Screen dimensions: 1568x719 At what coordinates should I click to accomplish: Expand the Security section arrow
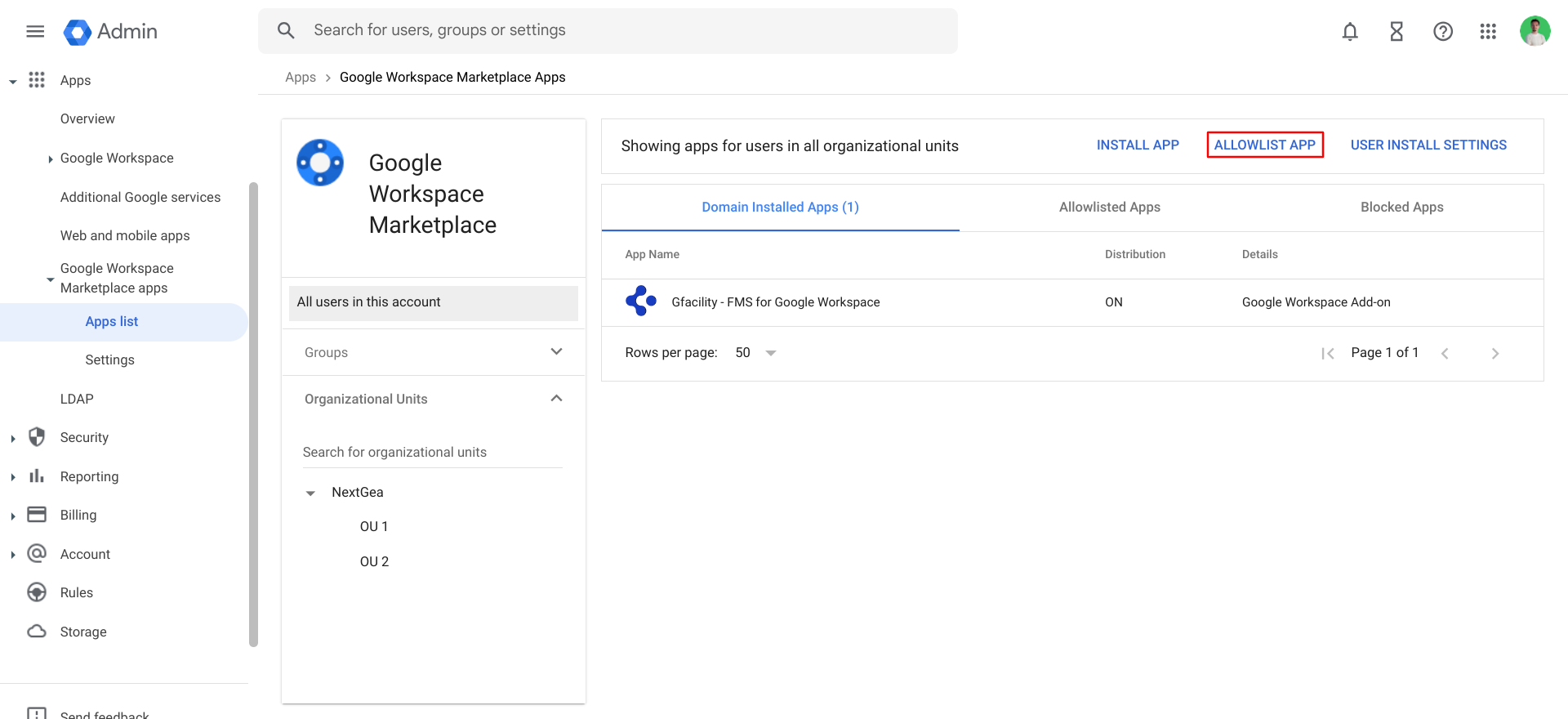click(x=13, y=438)
